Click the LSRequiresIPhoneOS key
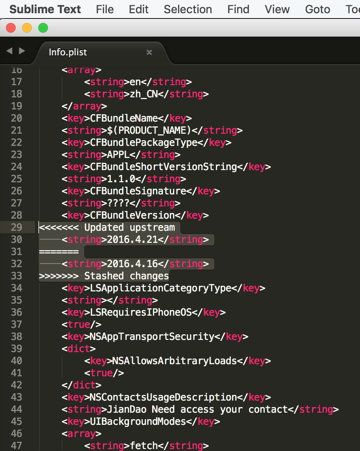360x451 pixels. [141, 312]
